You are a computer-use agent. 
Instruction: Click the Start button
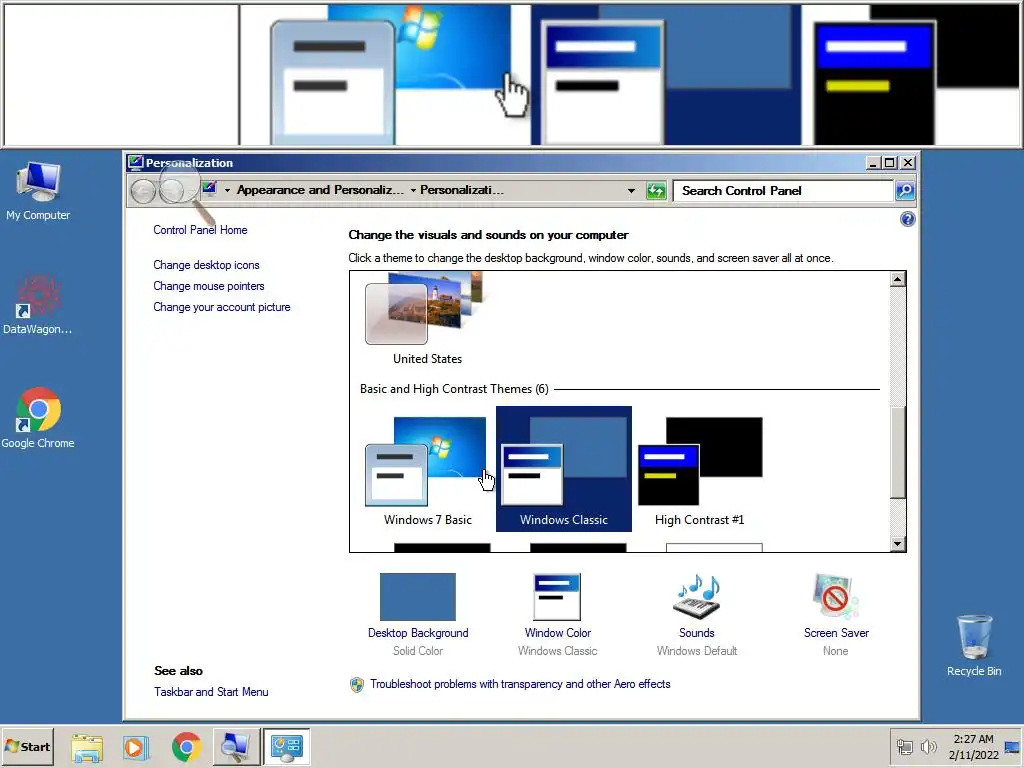(27, 746)
